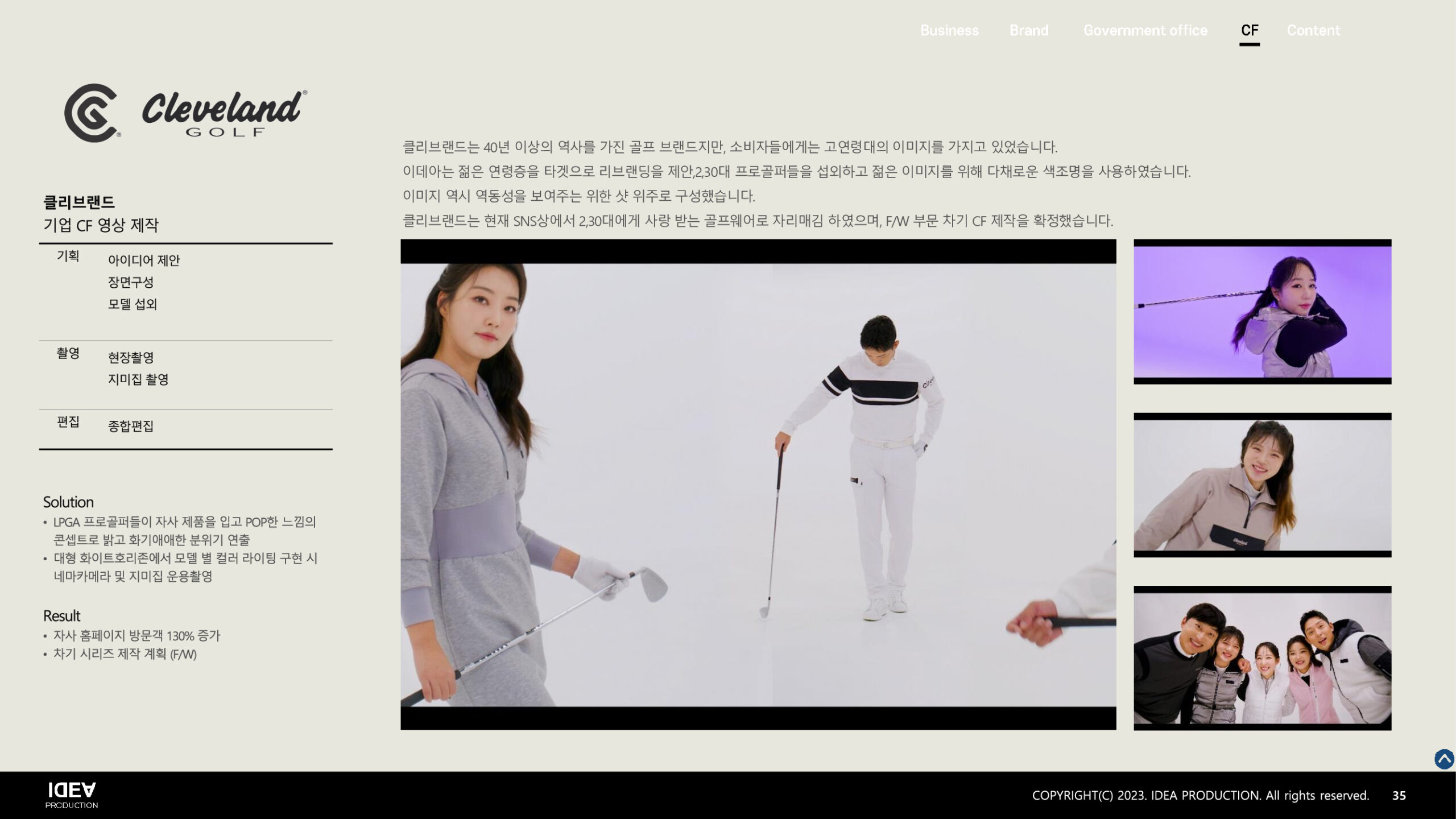This screenshot has height=819, width=1456.
Task: Open the smiling woman beige jacket thumbnail
Action: [1262, 485]
